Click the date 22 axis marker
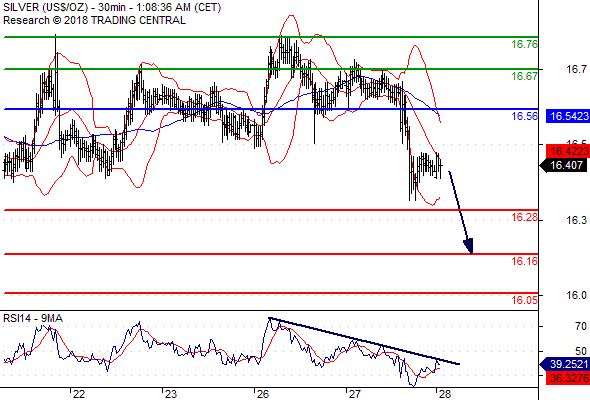The width and height of the screenshot is (590, 400). pyautogui.click(x=79, y=394)
